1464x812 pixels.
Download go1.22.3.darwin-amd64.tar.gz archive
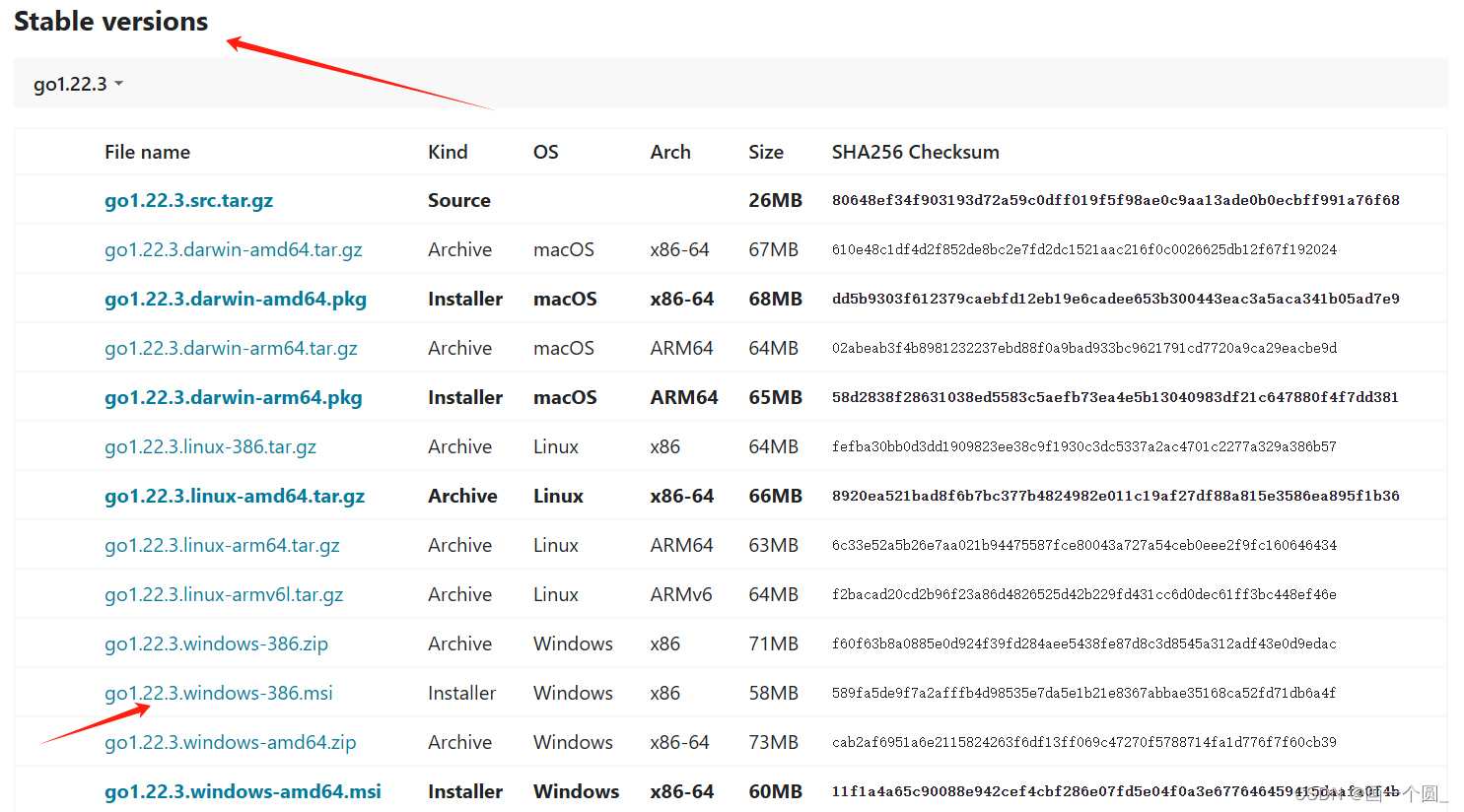click(234, 249)
